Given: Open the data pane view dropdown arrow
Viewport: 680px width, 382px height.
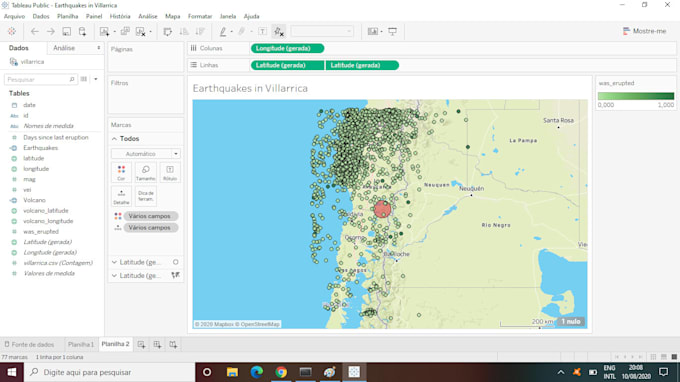Looking at the screenshot, I should pyautogui.click(x=96, y=79).
